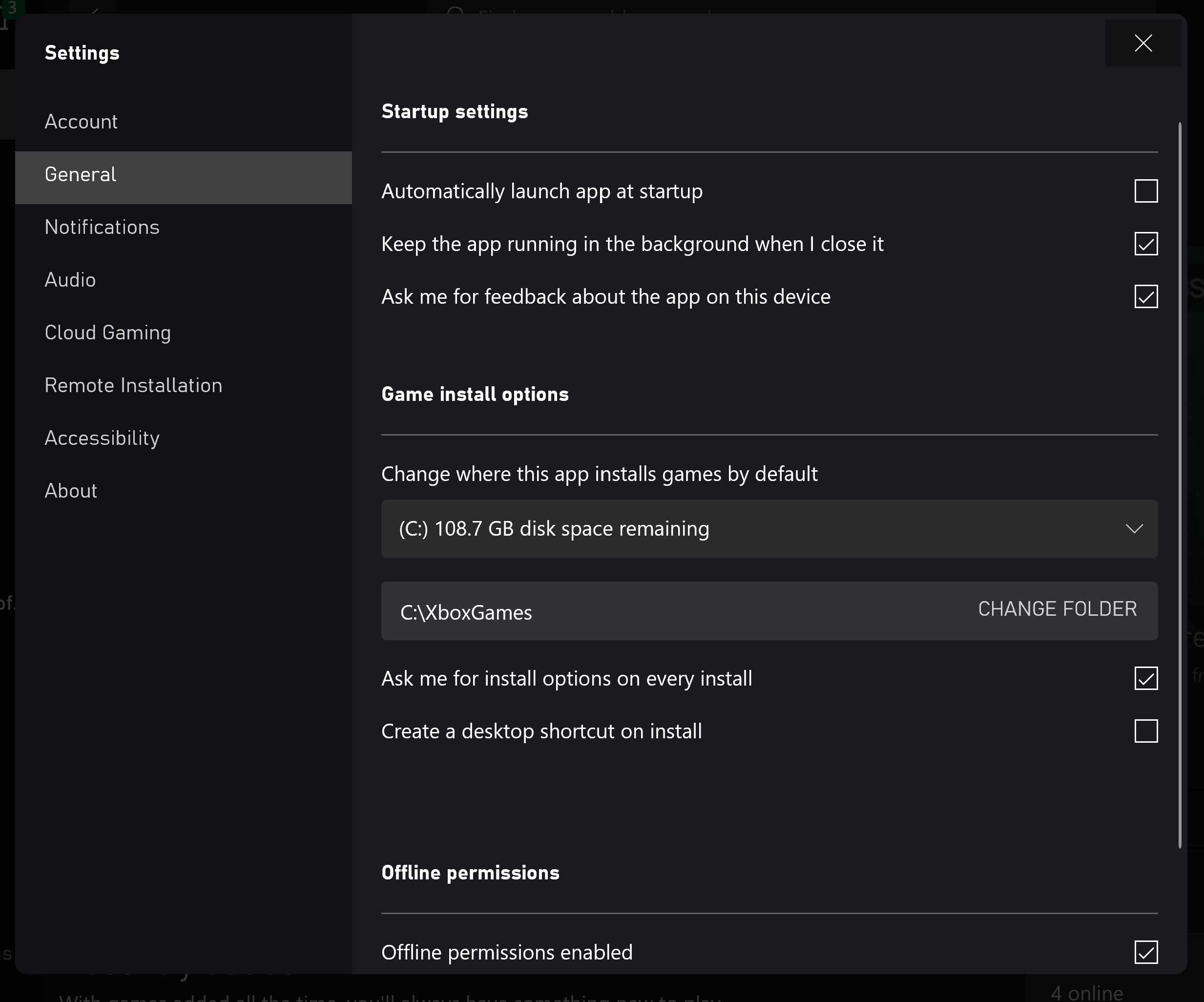Open Accessibility settings
The image size is (1204, 1002).
pyautogui.click(x=102, y=438)
